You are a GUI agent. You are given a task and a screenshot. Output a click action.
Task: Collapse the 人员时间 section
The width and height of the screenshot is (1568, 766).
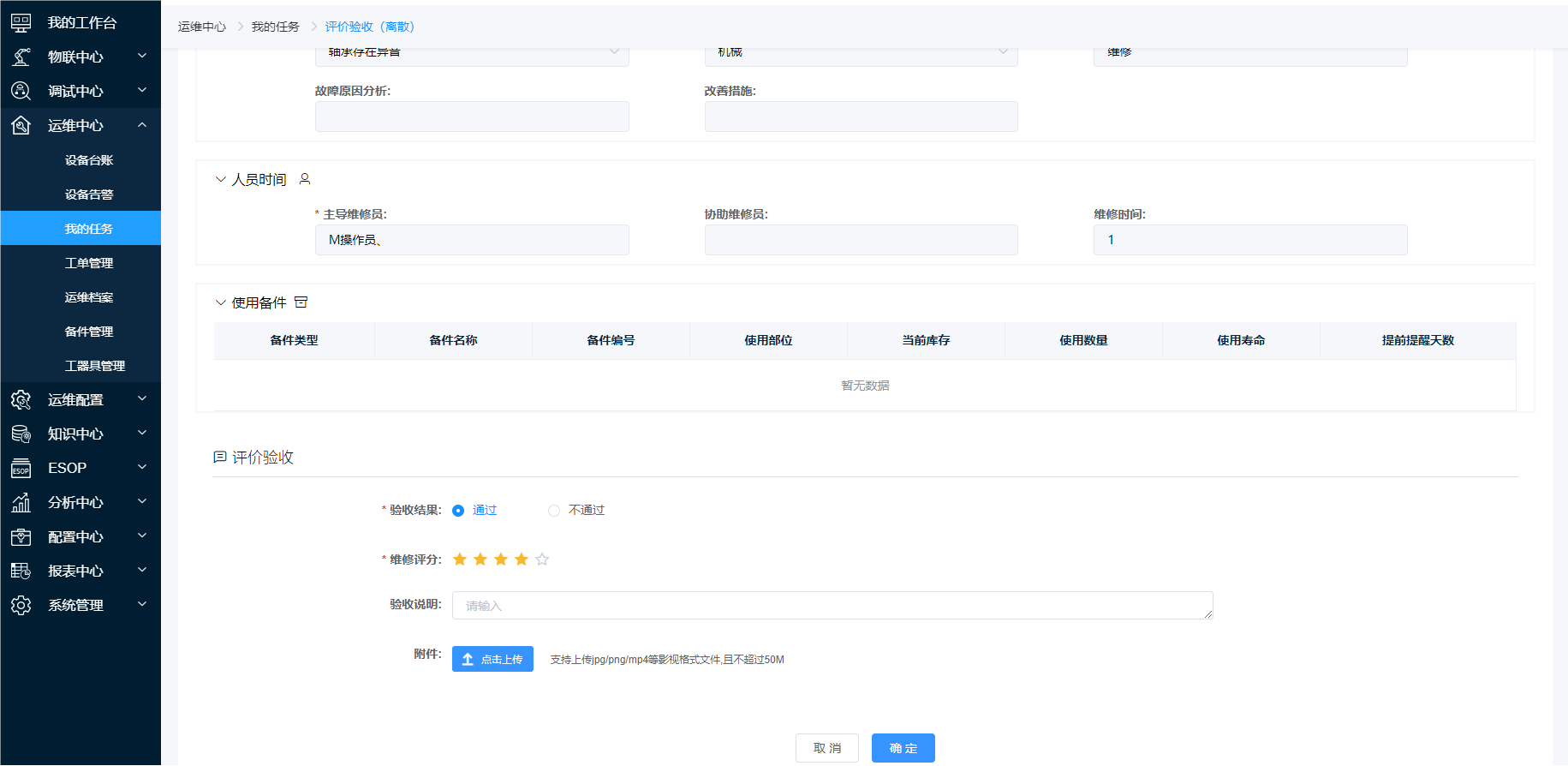tap(221, 179)
